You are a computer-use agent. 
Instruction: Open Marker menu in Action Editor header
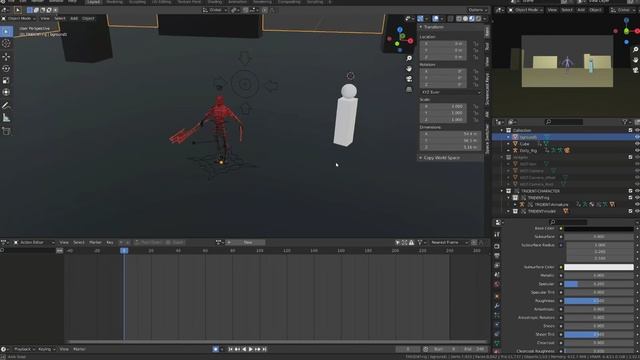pyautogui.click(x=95, y=242)
